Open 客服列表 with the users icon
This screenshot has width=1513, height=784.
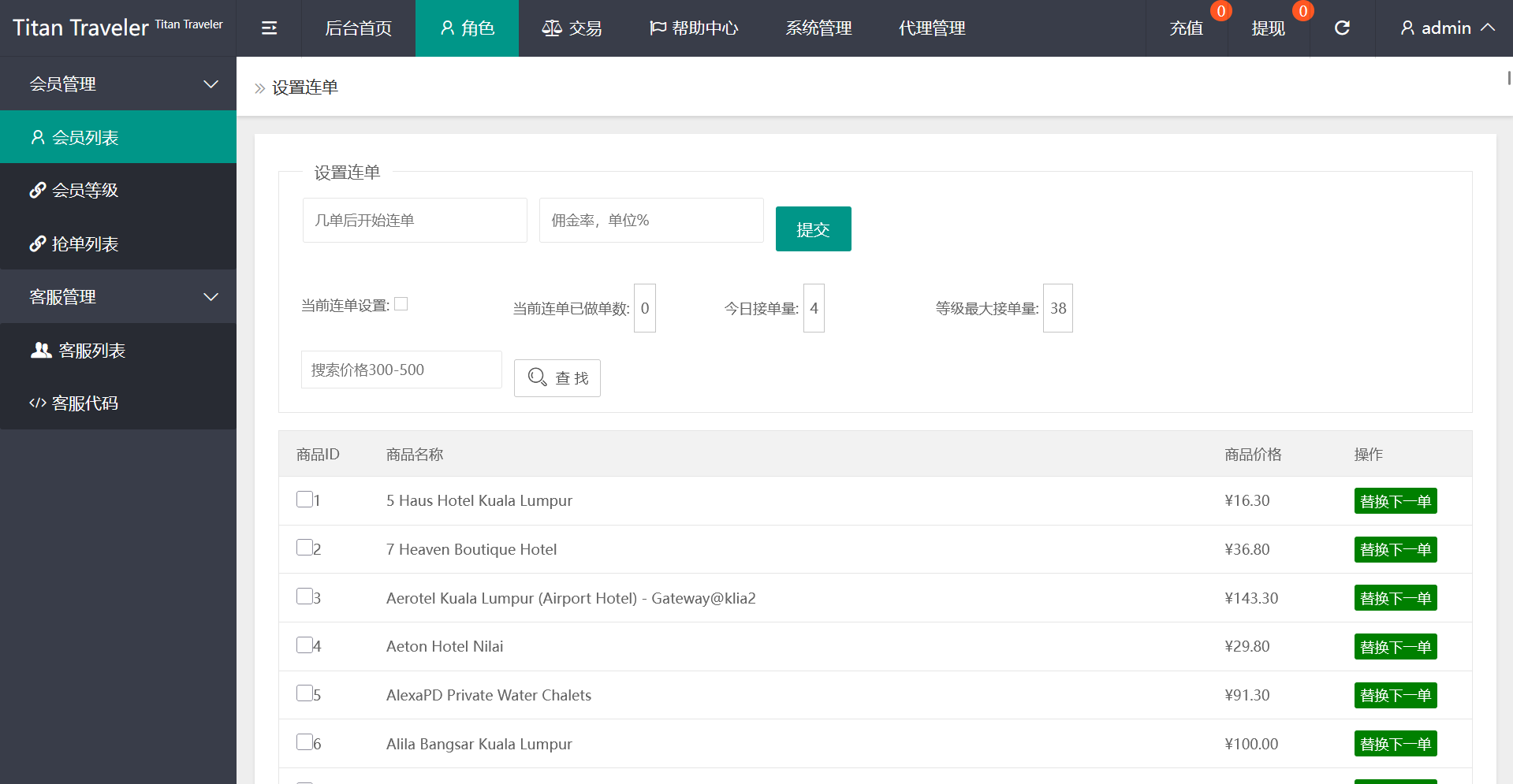(41, 351)
